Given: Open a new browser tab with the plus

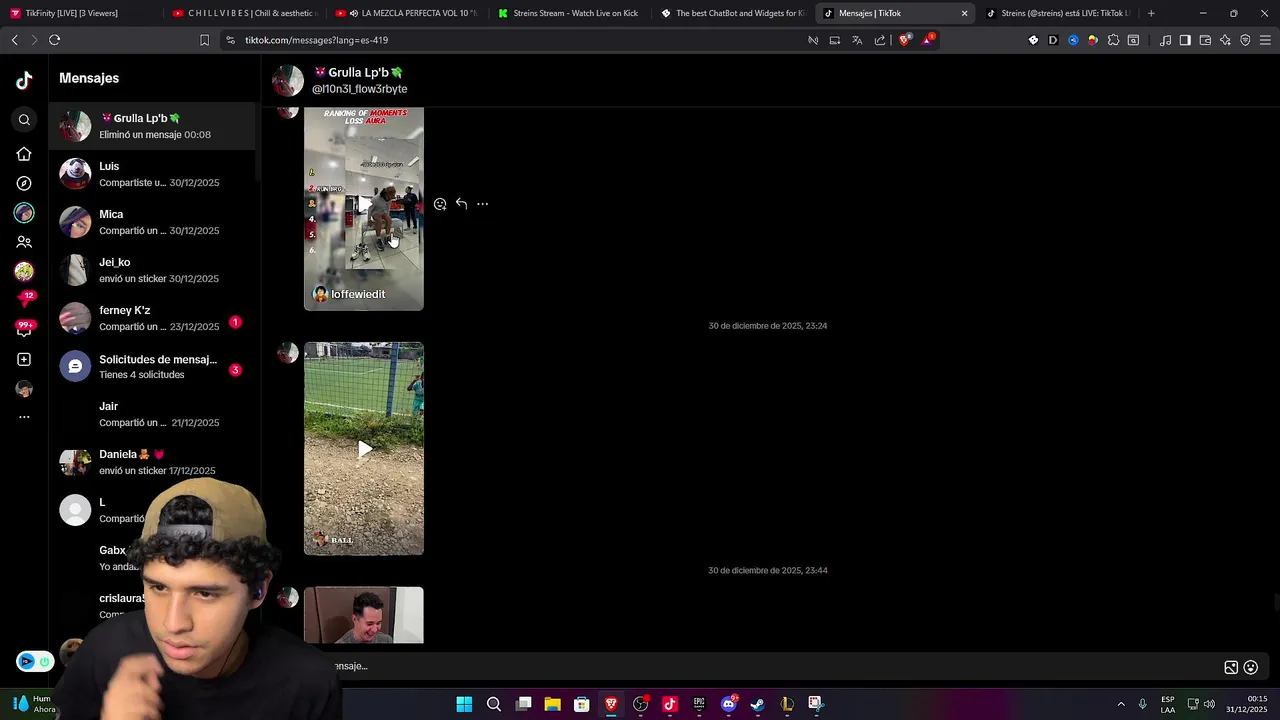Looking at the screenshot, I should [x=1151, y=13].
